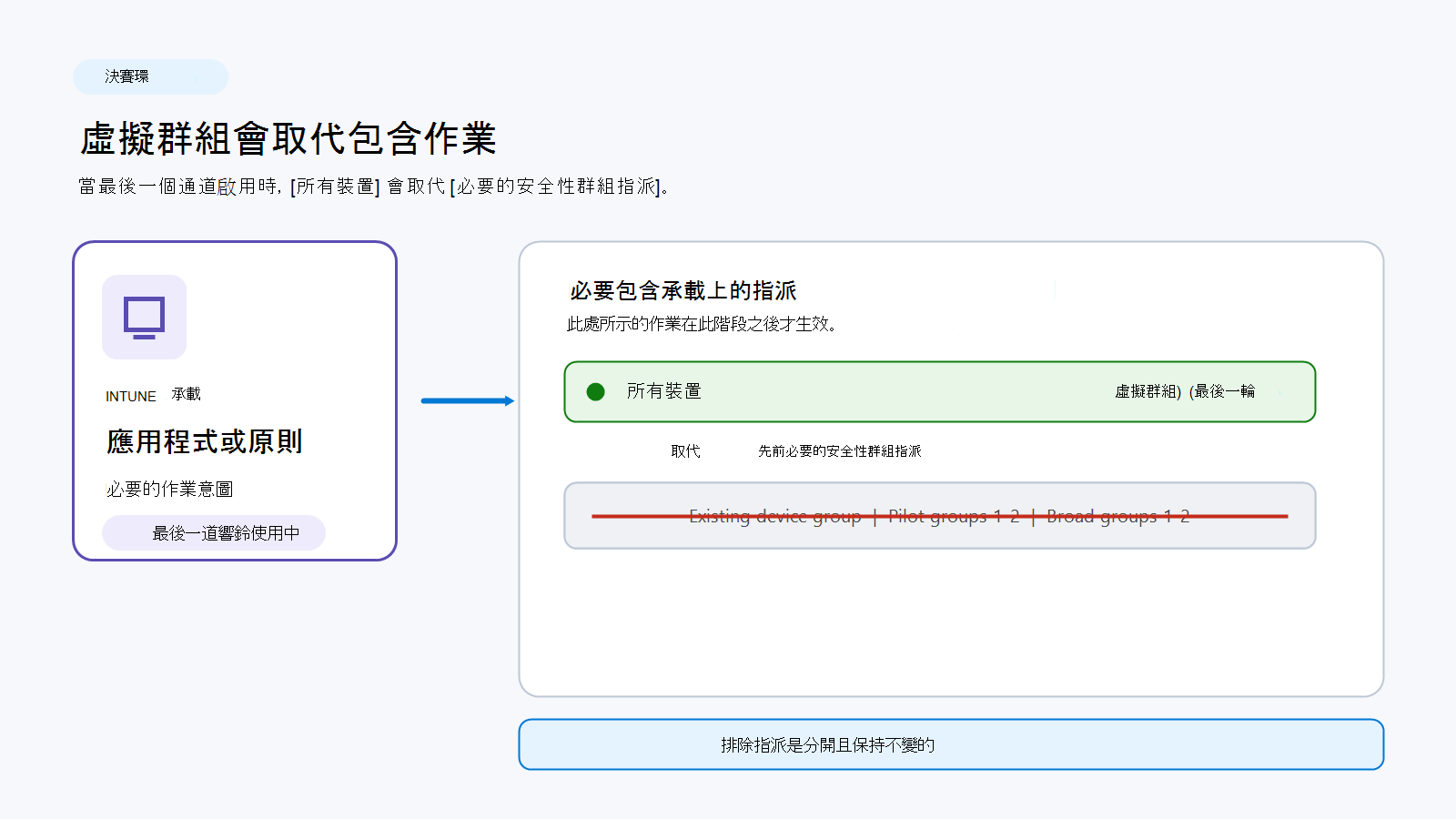This screenshot has height=819, width=1456.
Task: Select the 所有裝置 green assignment row
Action: point(940,391)
